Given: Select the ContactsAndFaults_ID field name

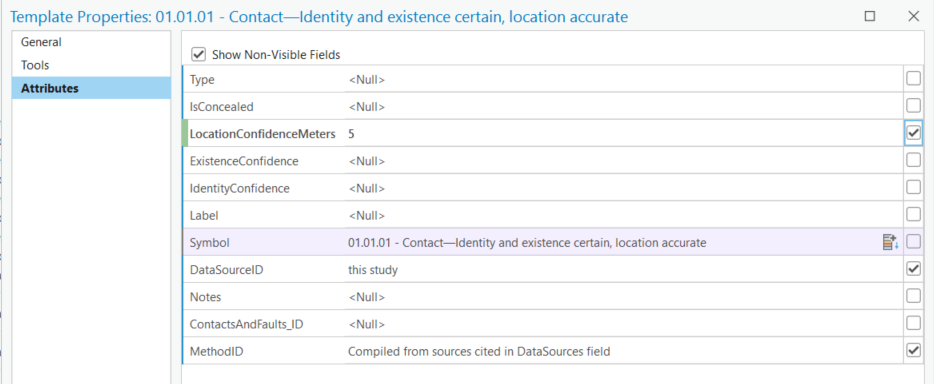Looking at the screenshot, I should click(x=247, y=324).
